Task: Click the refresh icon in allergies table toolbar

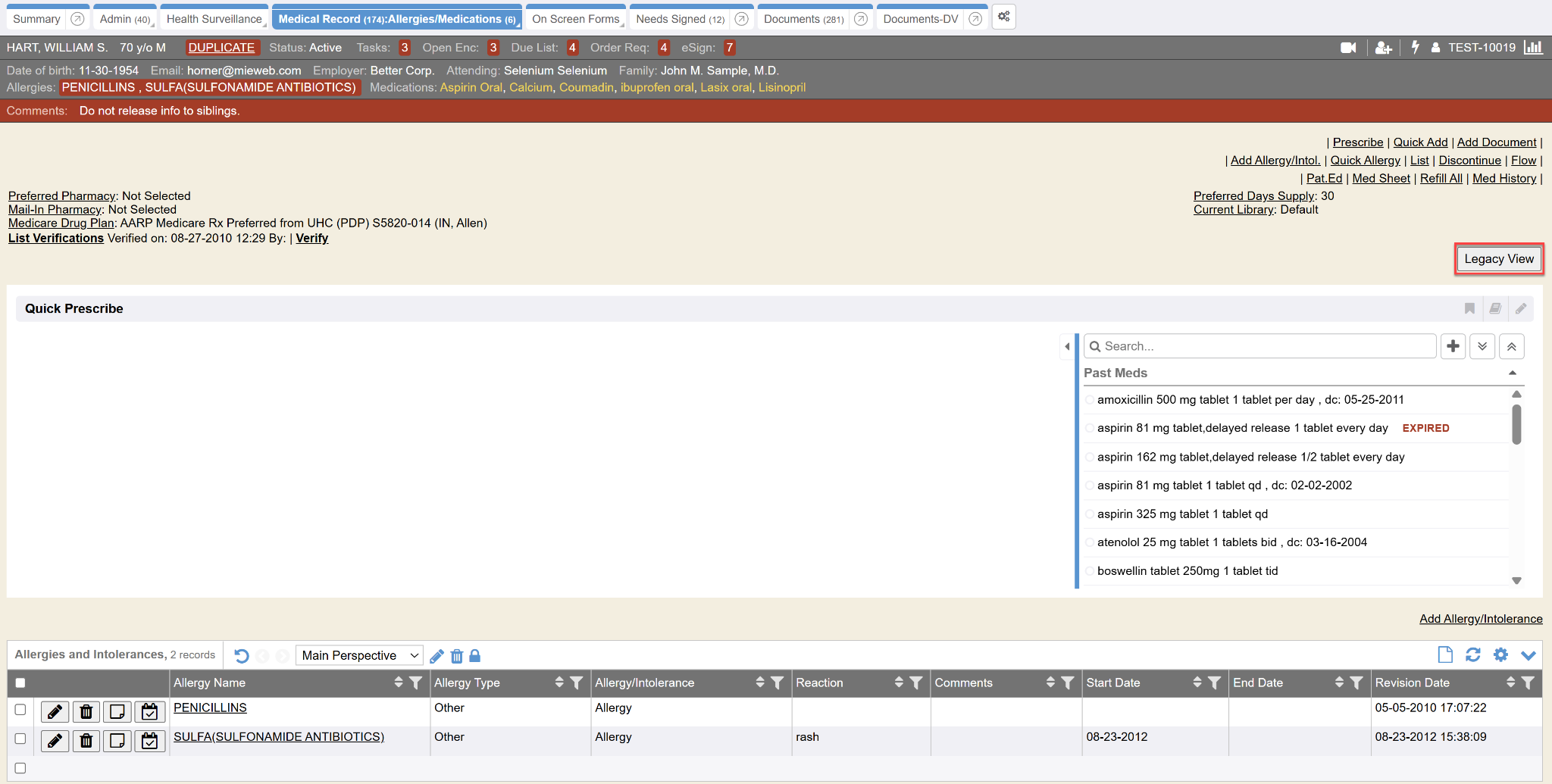Action: [x=1472, y=654]
